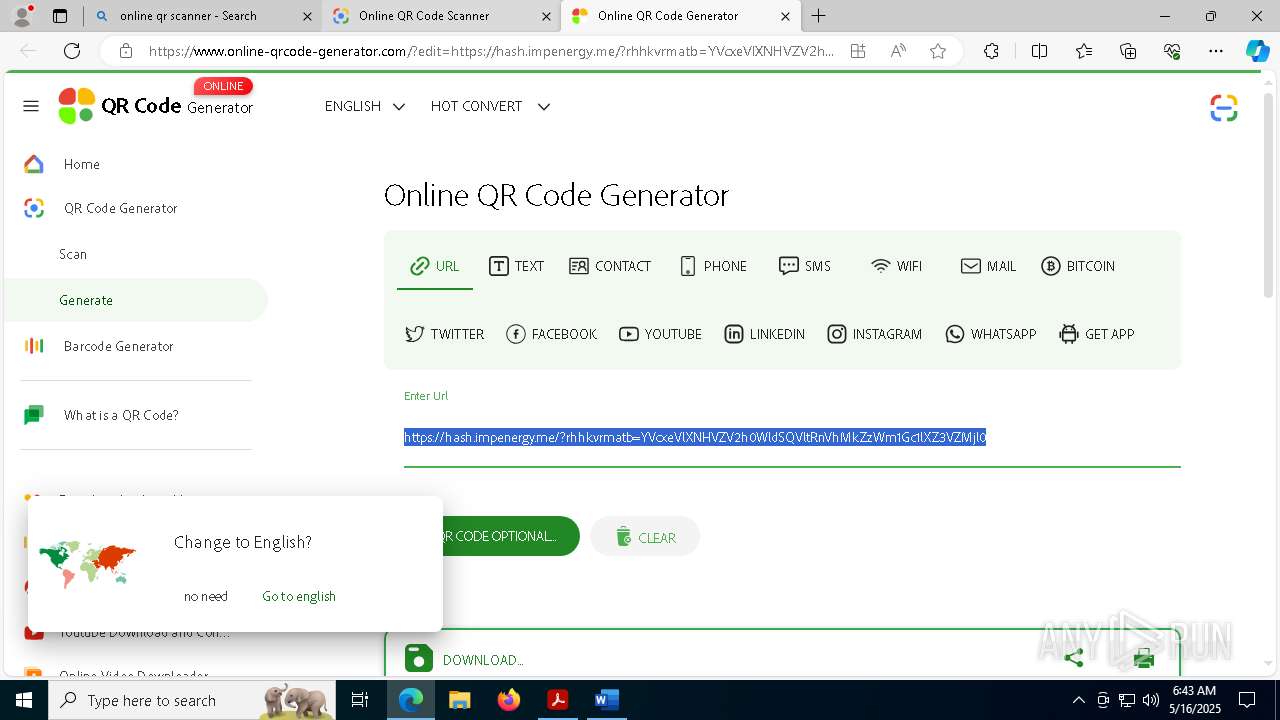This screenshot has width=1280, height=720.
Task: Open Scan in the sidebar
Action: tap(73, 254)
